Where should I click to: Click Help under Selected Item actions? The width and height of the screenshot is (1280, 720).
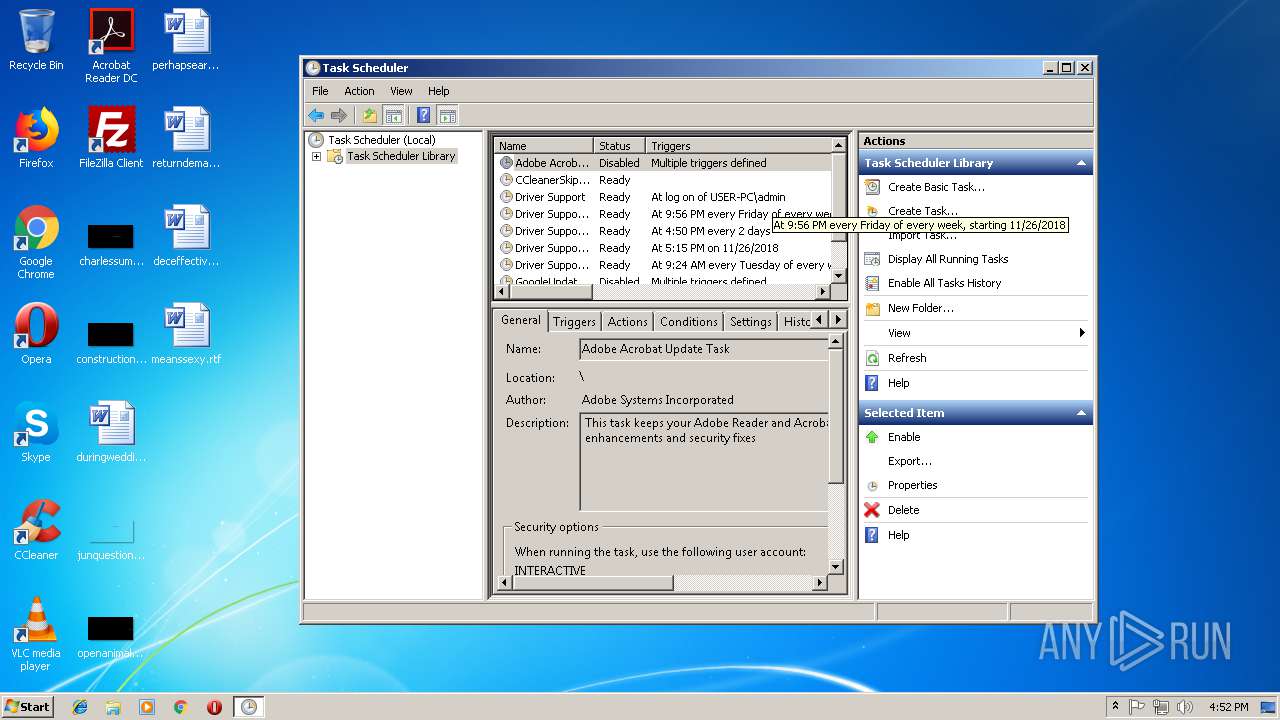(x=898, y=535)
